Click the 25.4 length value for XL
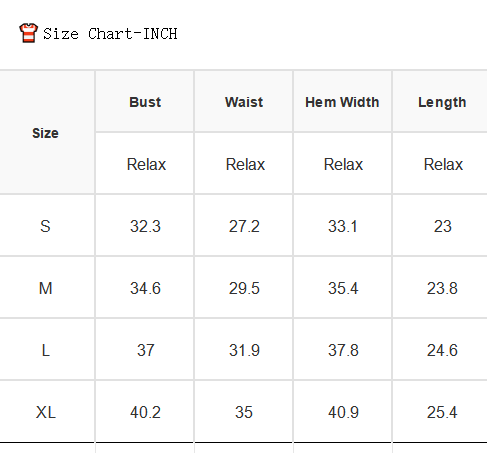The width and height of the screenshot is (487, 453). pos(442,412)
